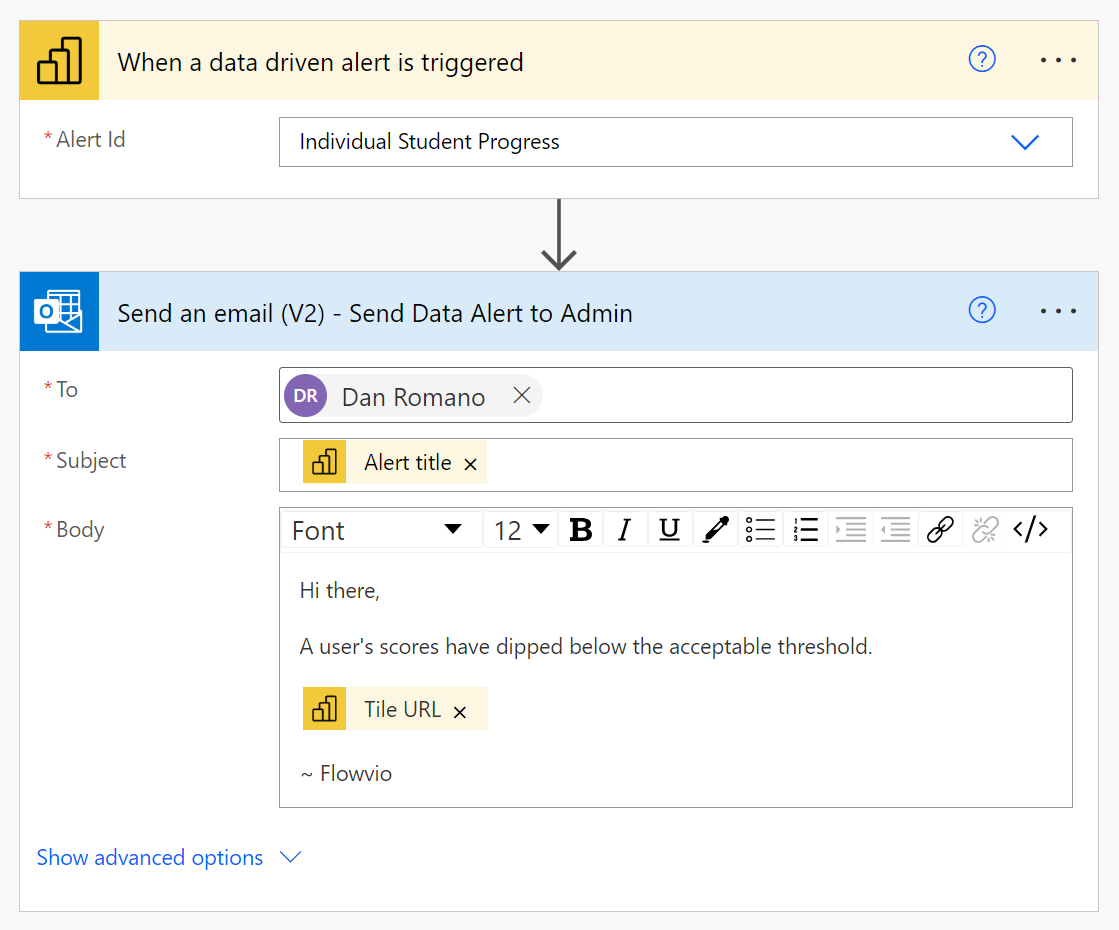1119x930 pixels.
Task: Remove Dan Romano from the To field
Action: pyautogui.click(x=522, y=395)
